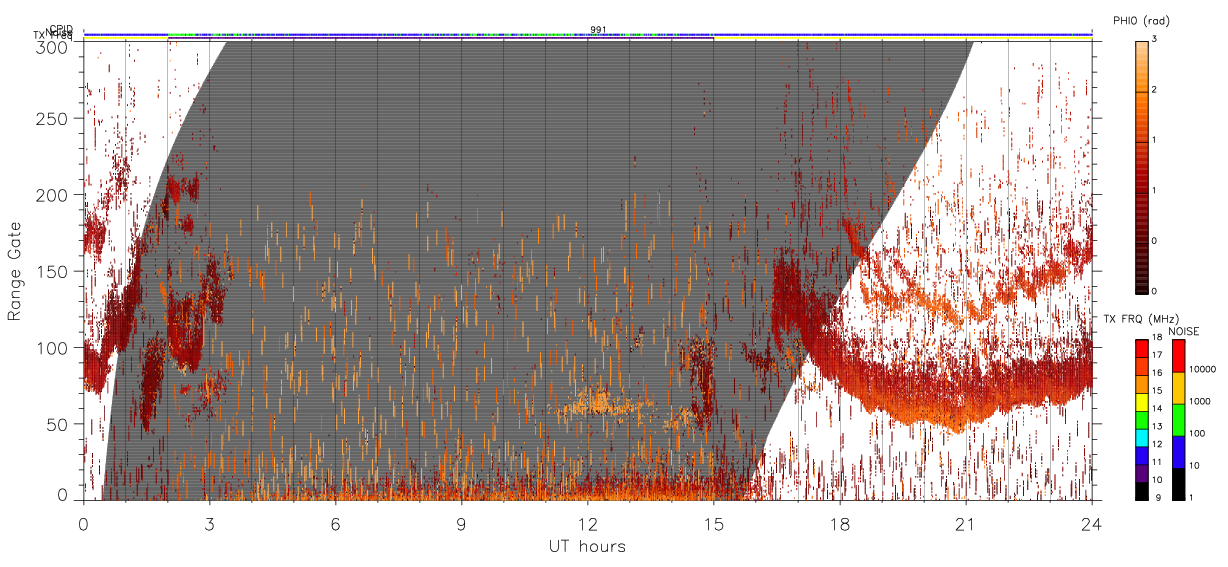Click the Range Gate tick label 300
Viewport: 1228px width, 567px height.
tap(51, 47)
